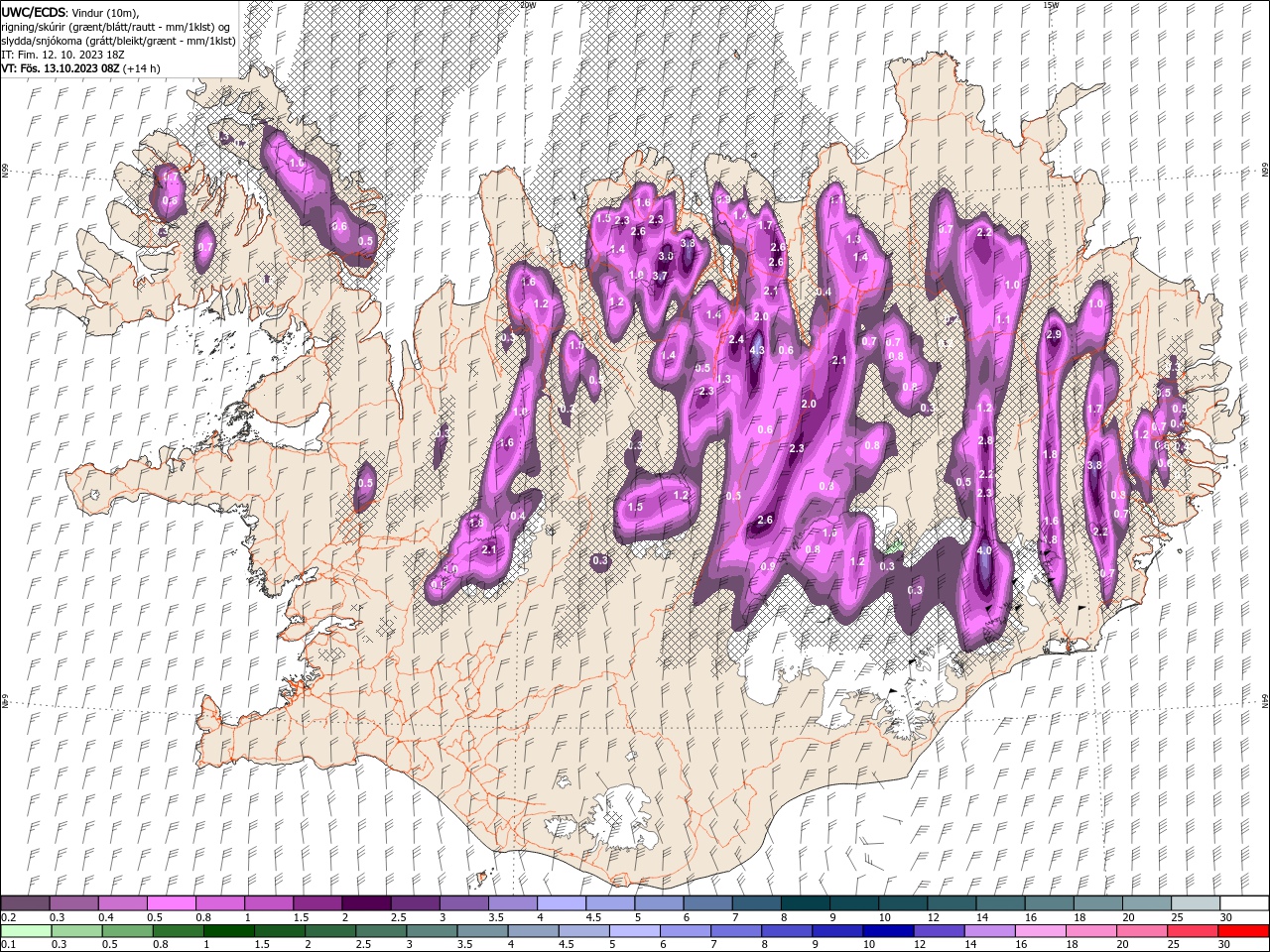The height and width of the screenshot is (952, 1270).
Task: Click the pink swatch labeled 16 on the rain scale
Action: pos(1041,931)
